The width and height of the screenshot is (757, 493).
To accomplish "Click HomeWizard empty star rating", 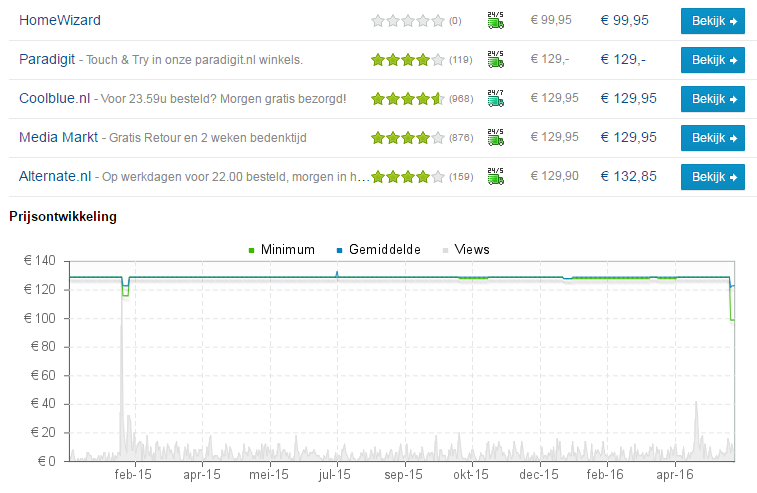I will [408, 21].
